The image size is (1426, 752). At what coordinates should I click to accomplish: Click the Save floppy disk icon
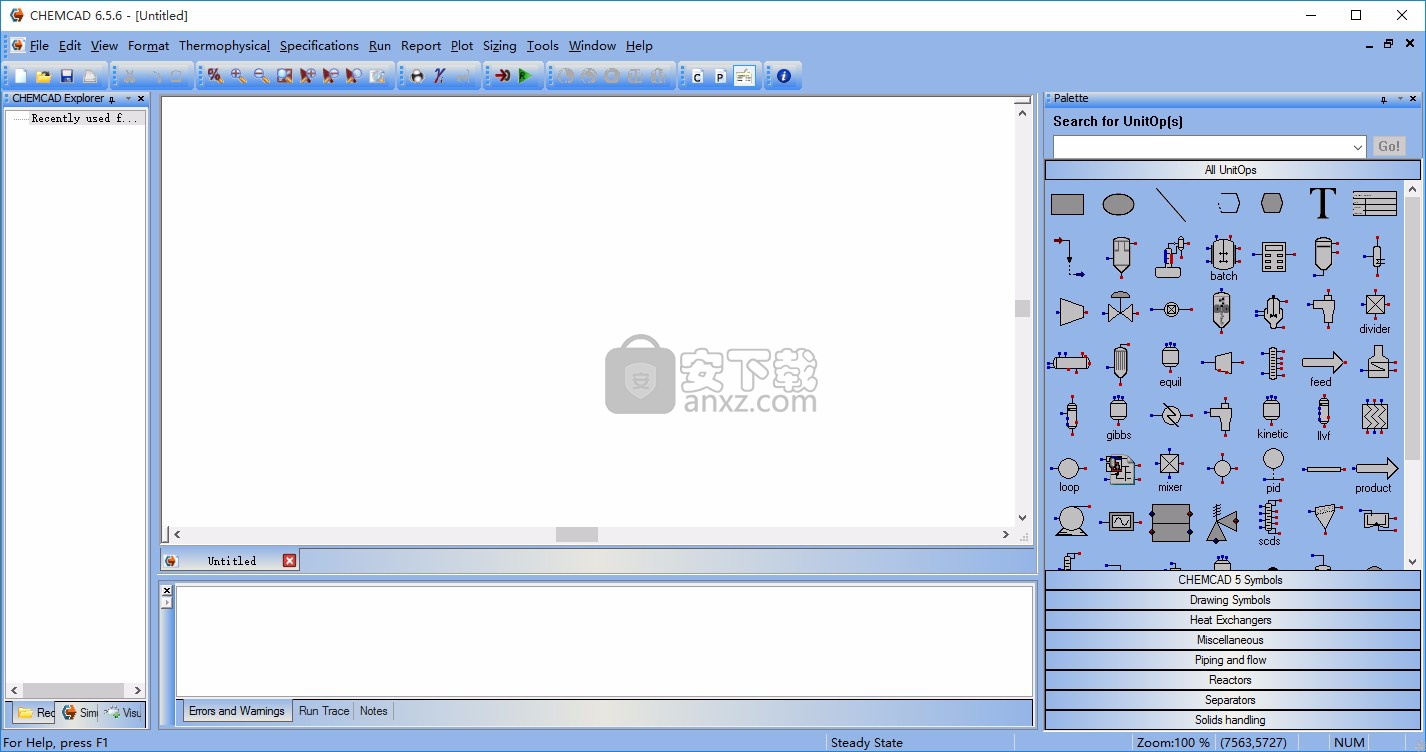[67, 76]
